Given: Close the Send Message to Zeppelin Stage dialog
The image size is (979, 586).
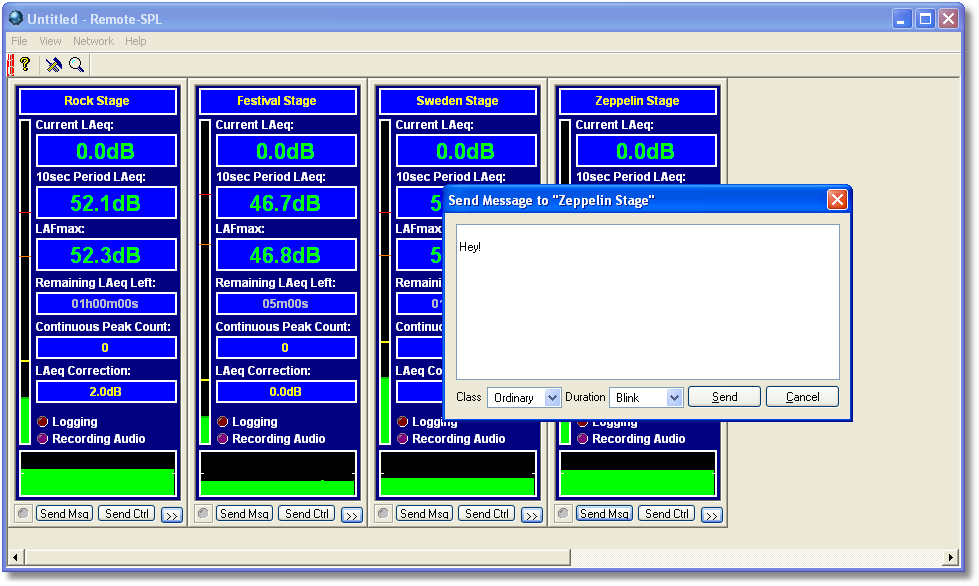Looking at the screenshot, I should [837, 200].
